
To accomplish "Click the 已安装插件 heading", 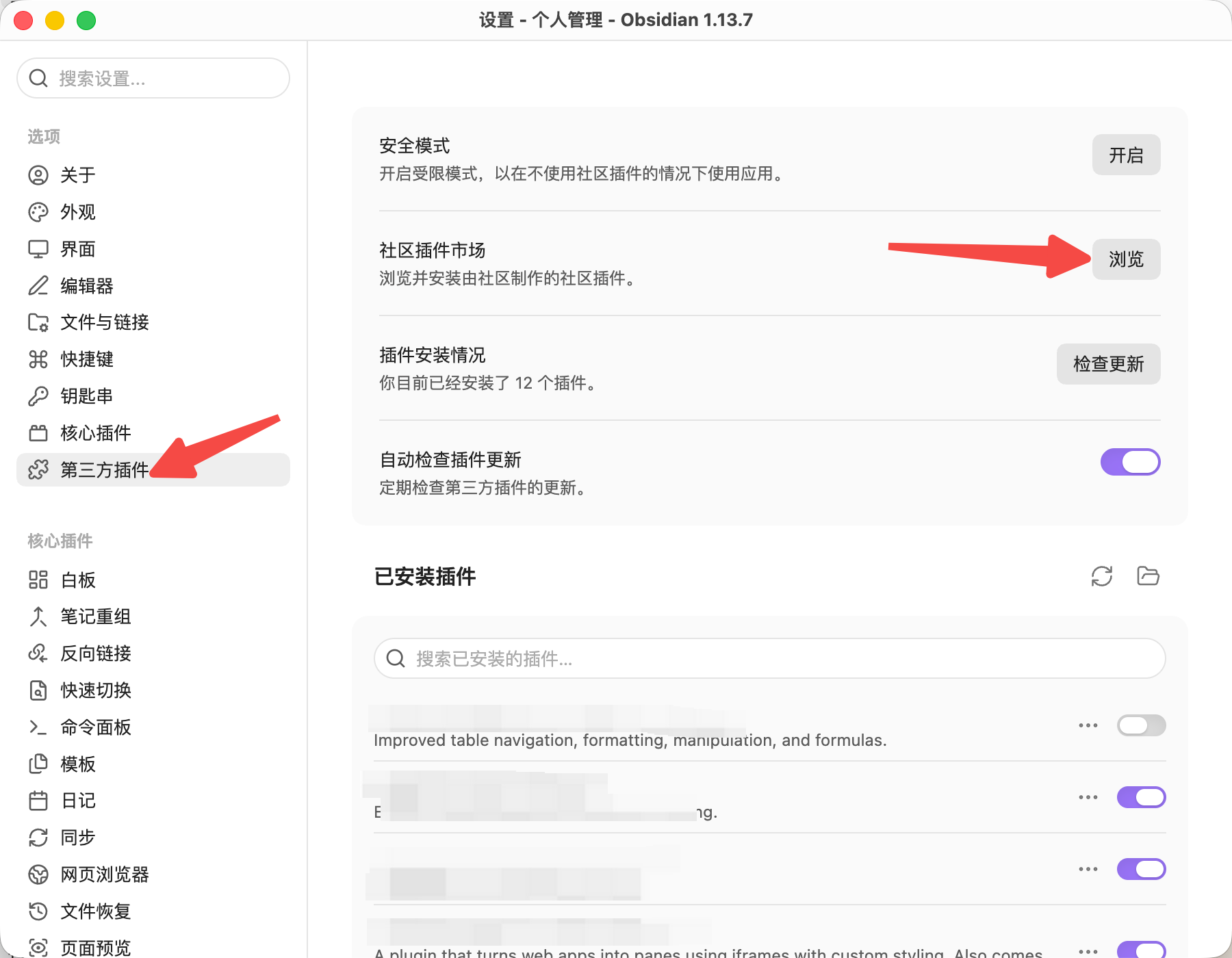I will (x=425, y=576).
